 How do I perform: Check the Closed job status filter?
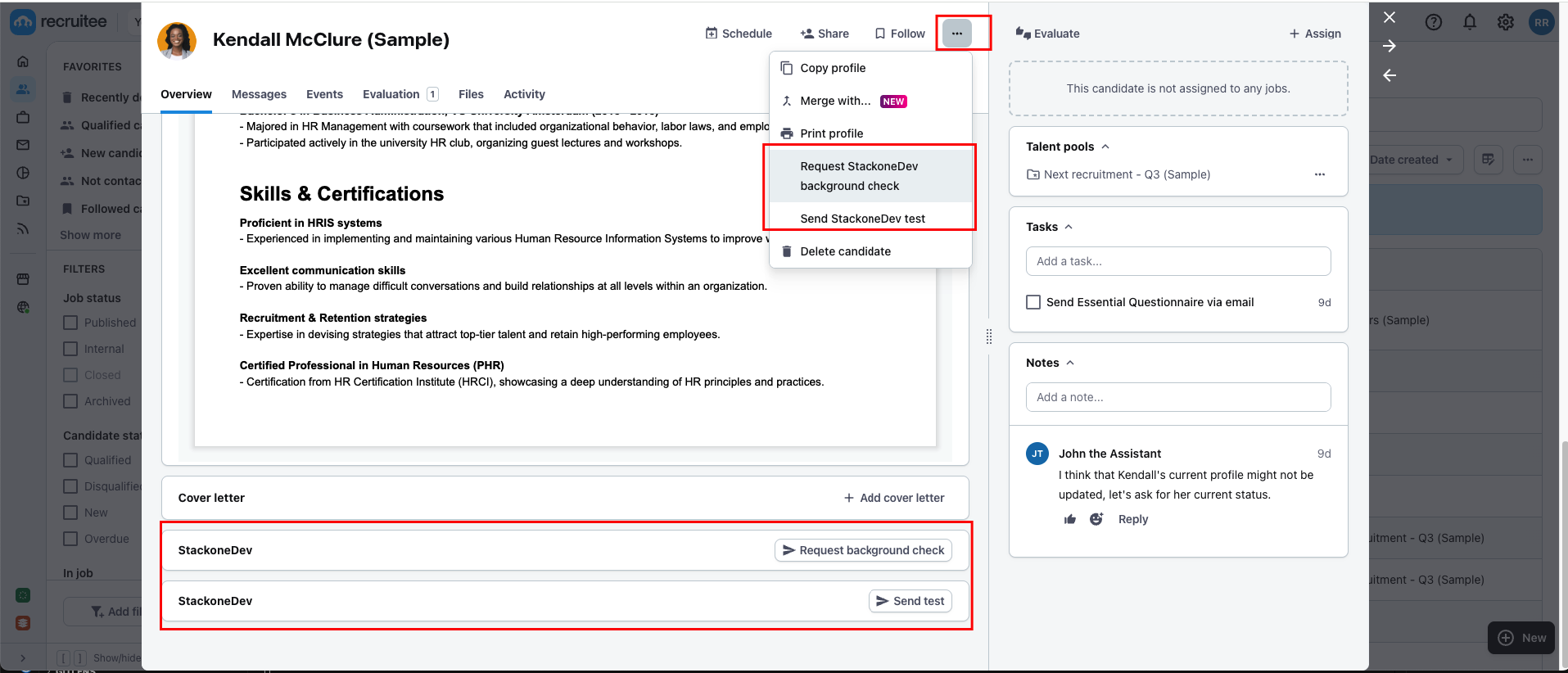pos(70,375)
